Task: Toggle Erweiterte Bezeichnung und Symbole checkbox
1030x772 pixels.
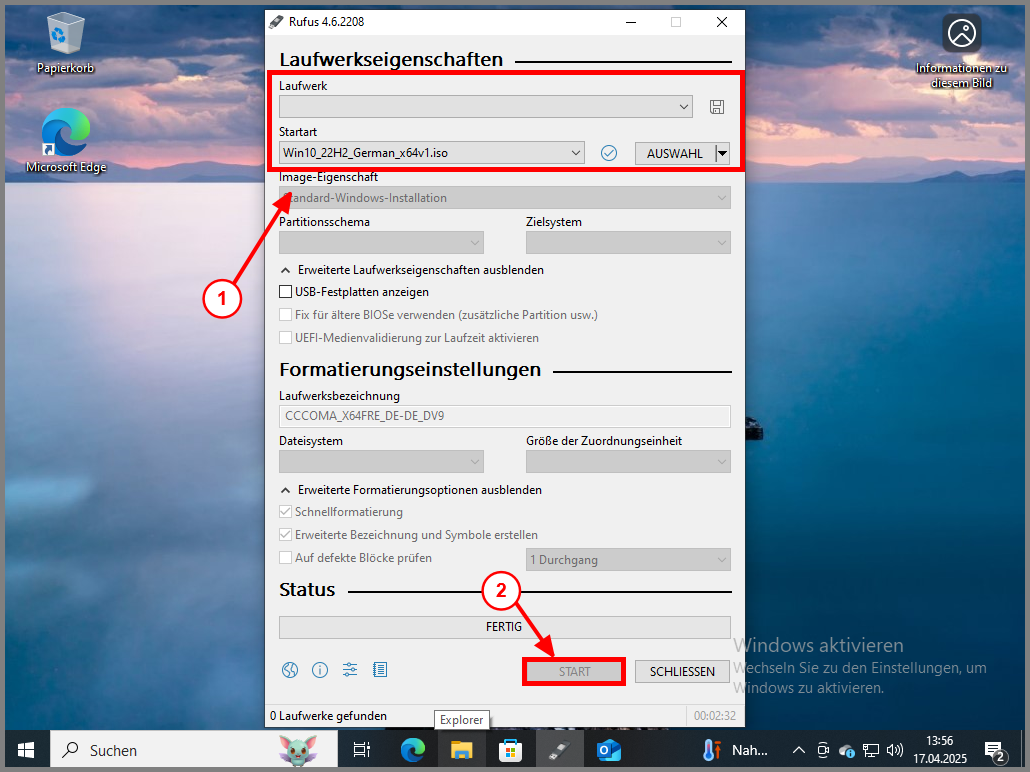Action: pos(286,535)
